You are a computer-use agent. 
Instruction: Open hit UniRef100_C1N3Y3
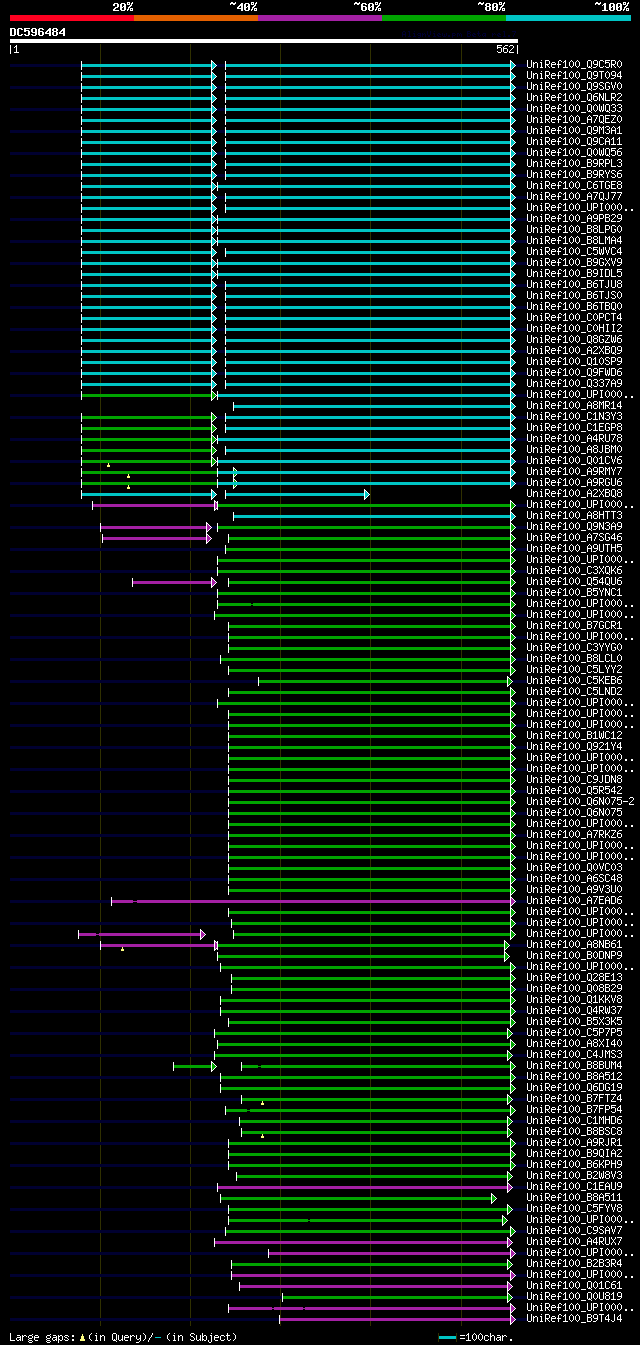pos(574,416)
